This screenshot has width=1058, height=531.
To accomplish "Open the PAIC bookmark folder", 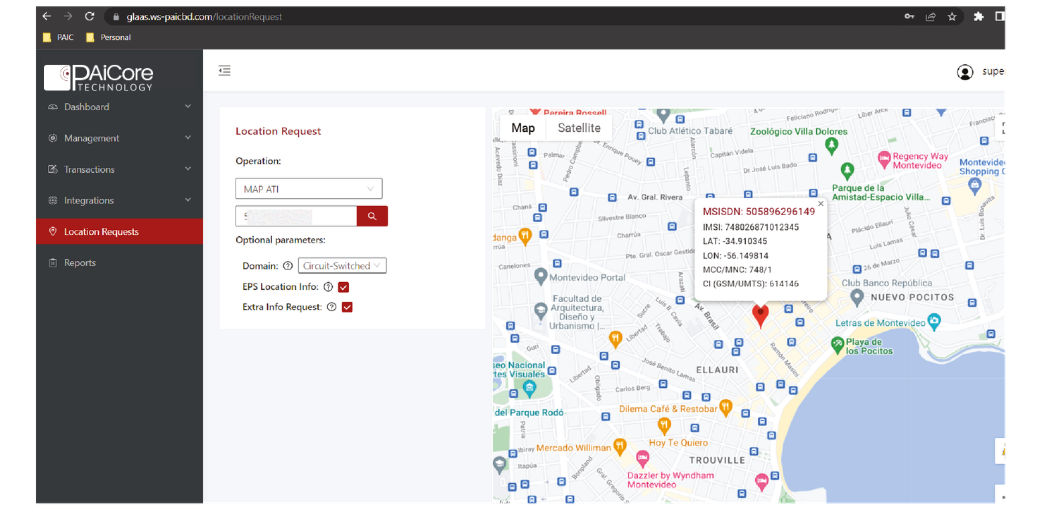I will point(58,37).
